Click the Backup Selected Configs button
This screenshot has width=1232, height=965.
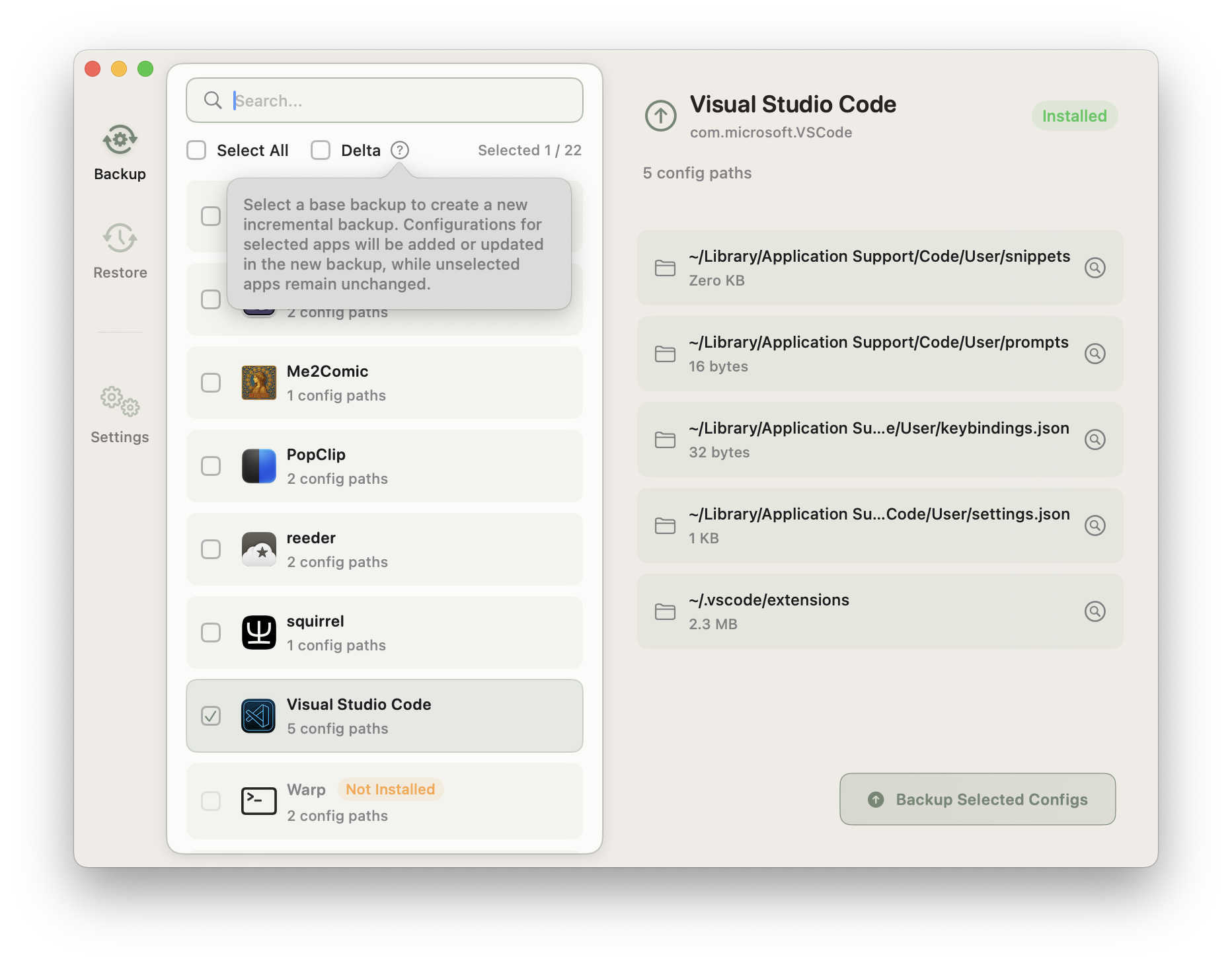click(x=978, y=799)
